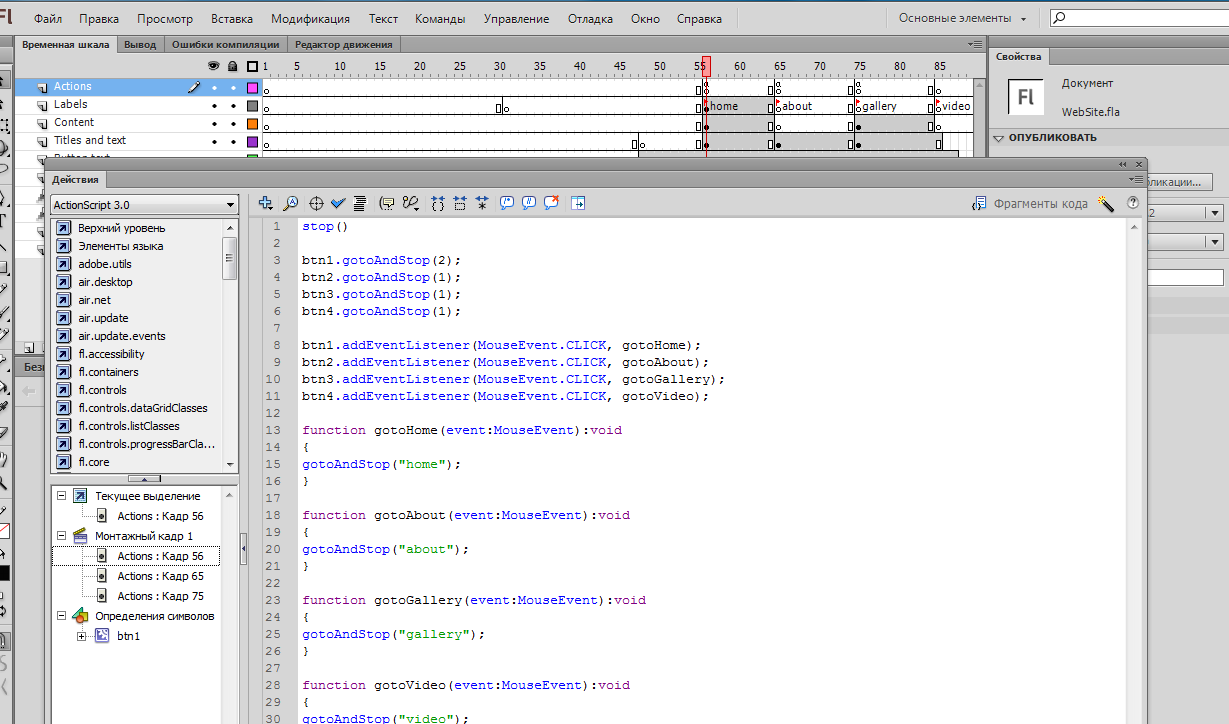Switch to the Ошибки компиляции tab
Image resolution: width=1229 pixels, height=724 pixels.
[x=225, y=44]
